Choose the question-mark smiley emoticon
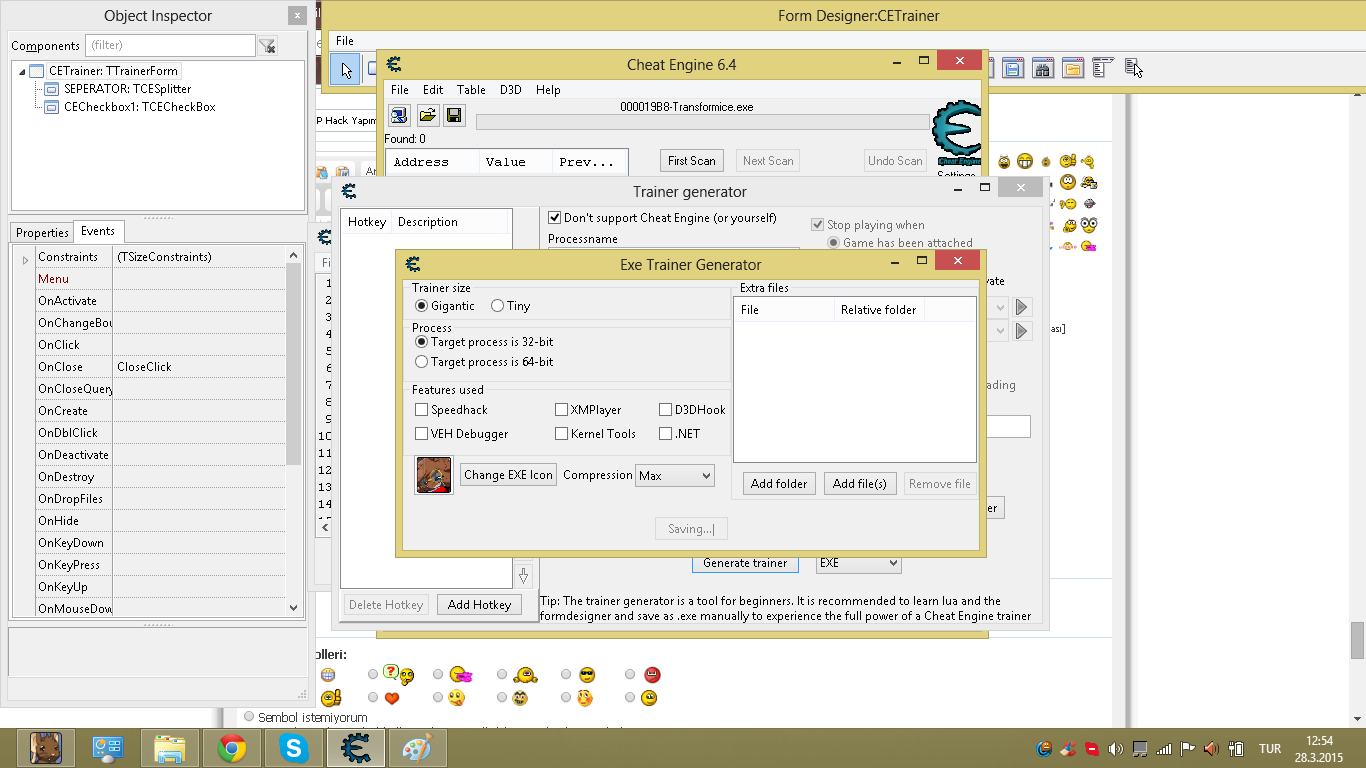 click(x=398, y=675)
